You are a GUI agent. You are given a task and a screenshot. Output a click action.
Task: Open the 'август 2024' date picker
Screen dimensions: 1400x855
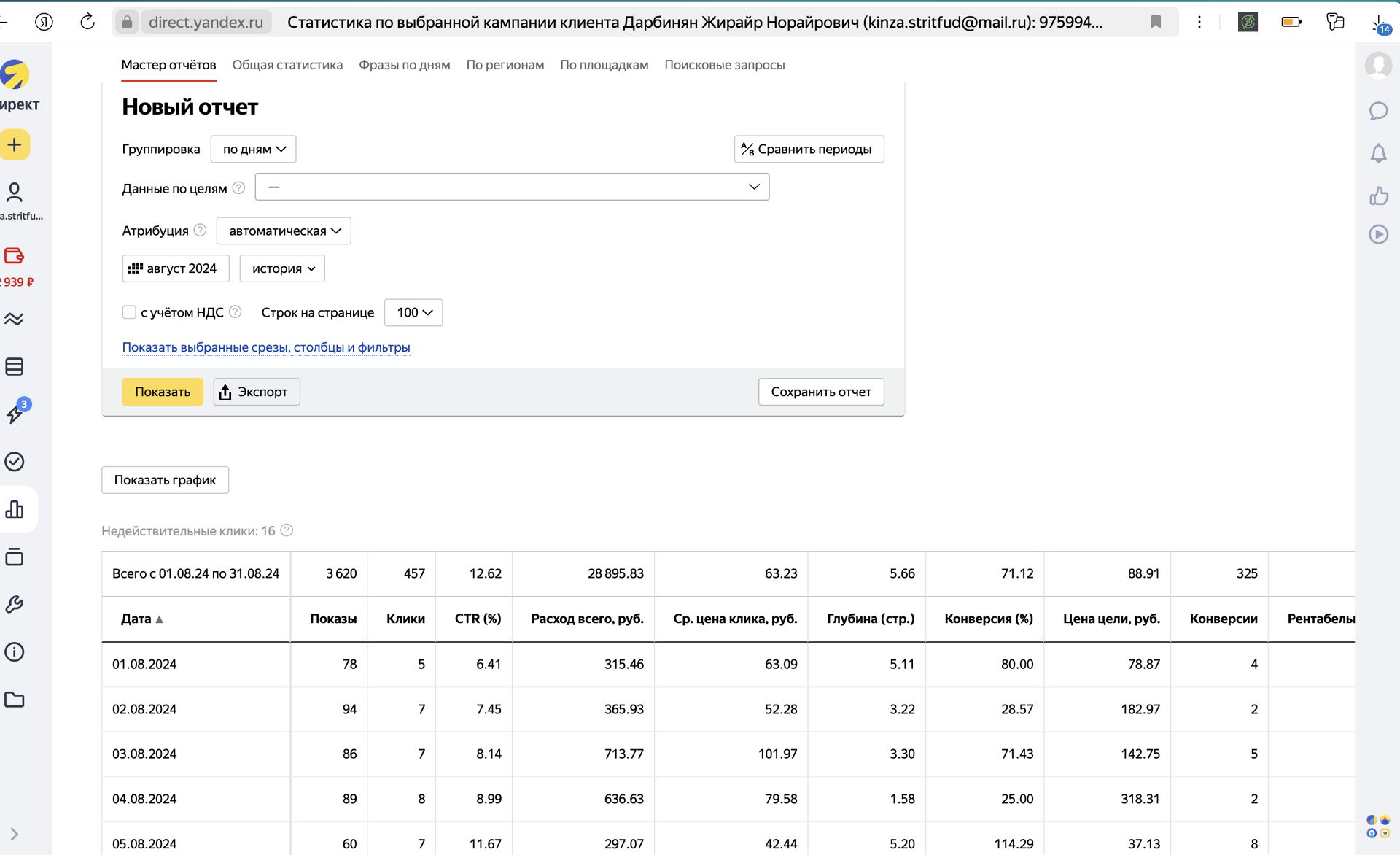coord(175,268)
